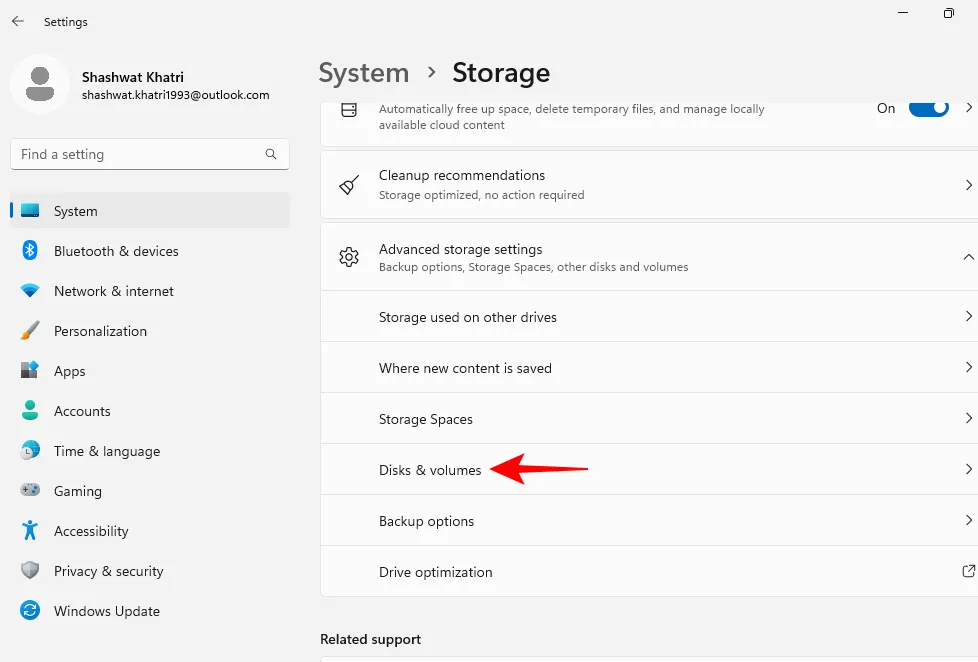Screen dimensions: 978x662
Task: Click the Bluetooth icon in sidebar
Action: tap(30, 250)
